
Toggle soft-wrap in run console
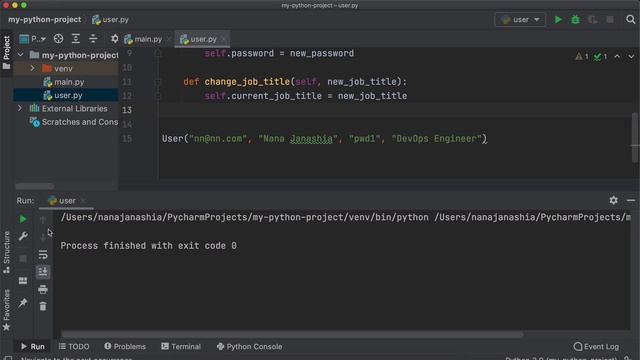point(43,255)
